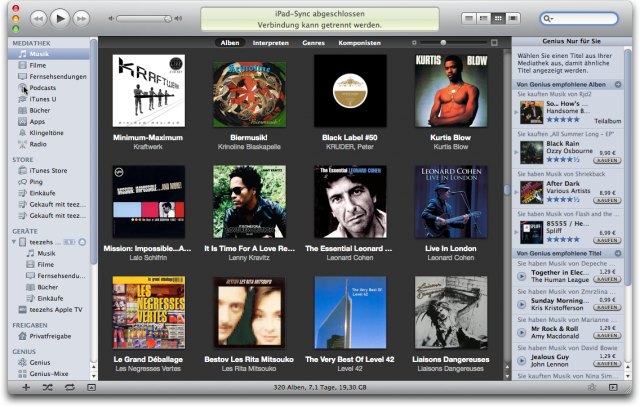Buy Black Rain by Ozzy Osbourne
This screenshot has width=640, height=407.
coord(607,160)
